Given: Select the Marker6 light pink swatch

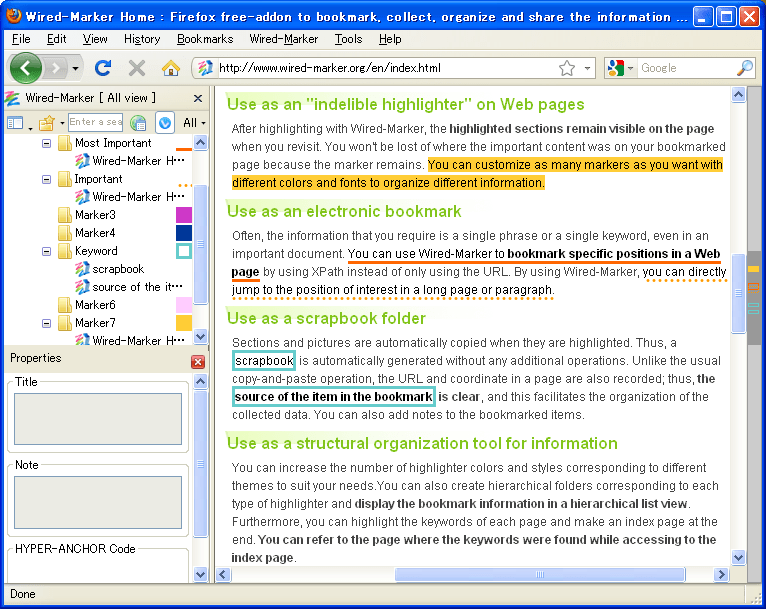Looking at the screenshot, I should [x=184, y=305].
